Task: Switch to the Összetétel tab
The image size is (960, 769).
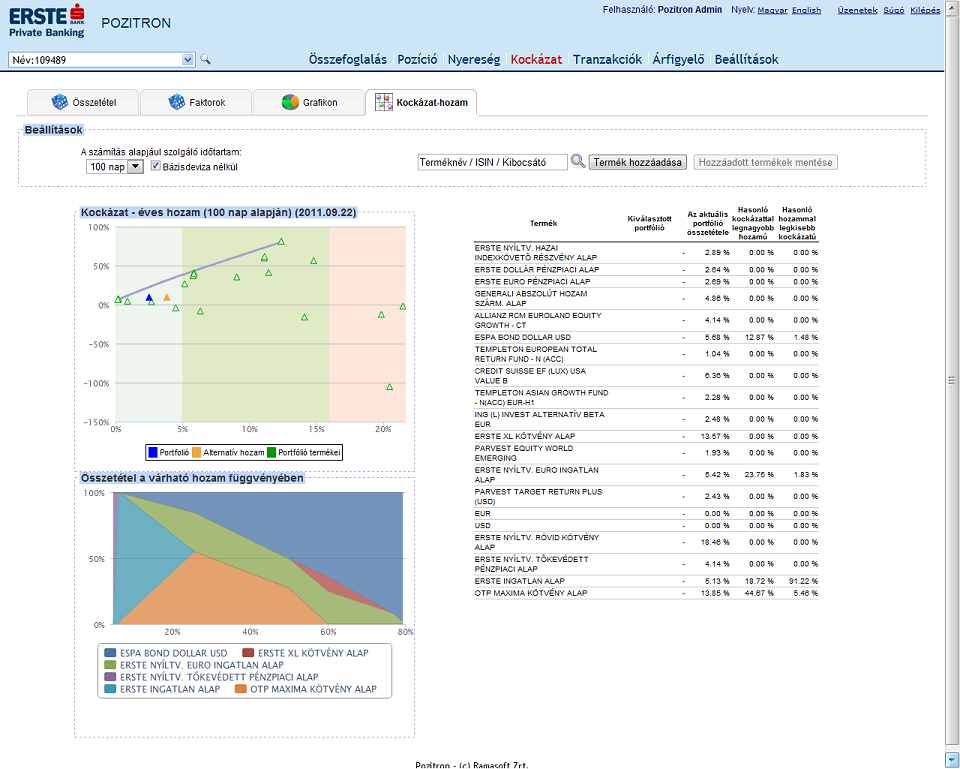Action: coord(83,102)
